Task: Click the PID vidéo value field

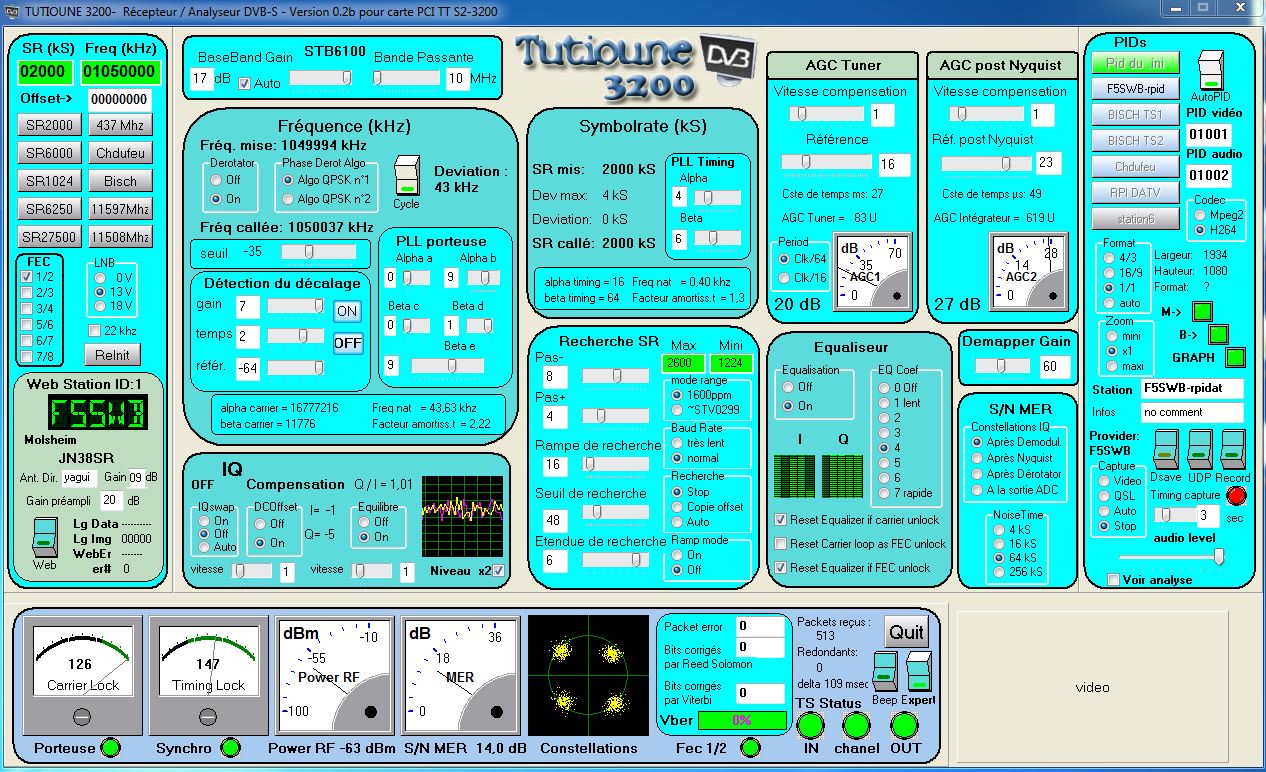Action: tap(1209, 134)
